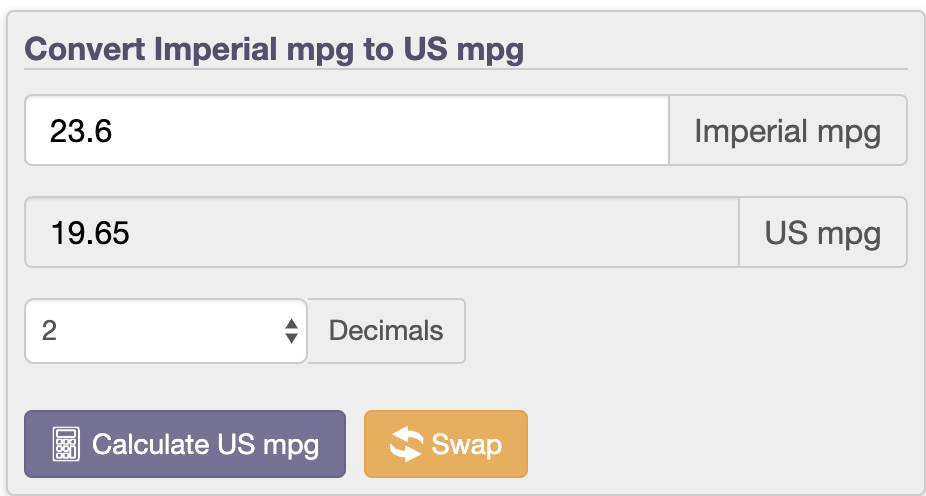Focus the Imperial mpg input field

tap(346, 130)
